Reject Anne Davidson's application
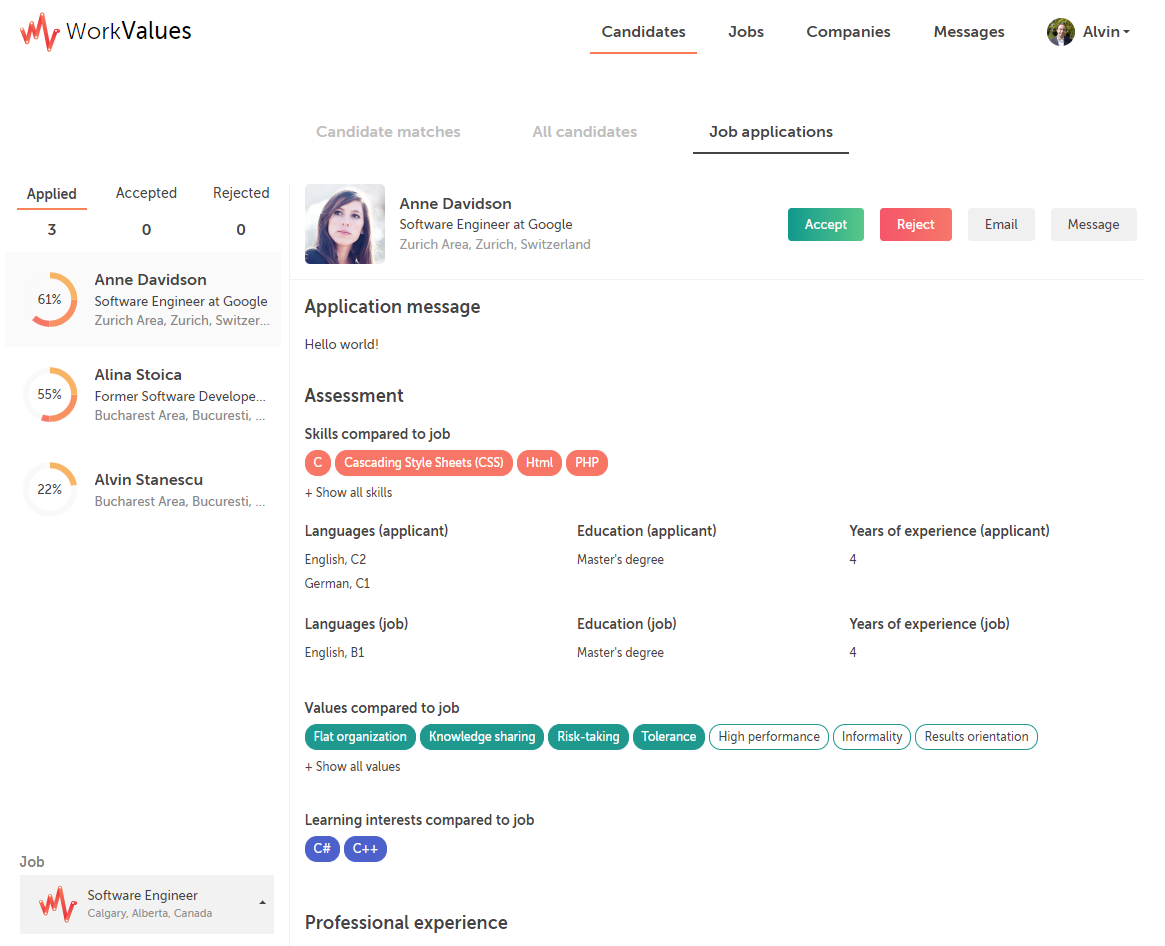Screen dimensions: 1165x946 915,224
